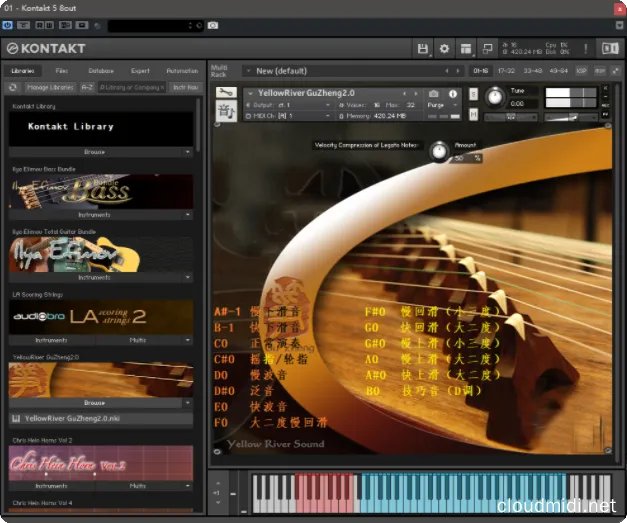Click the Manage Libraries button
Image resolution: width=627 pixels, height=523 pixels.
(x=48, y=87)
